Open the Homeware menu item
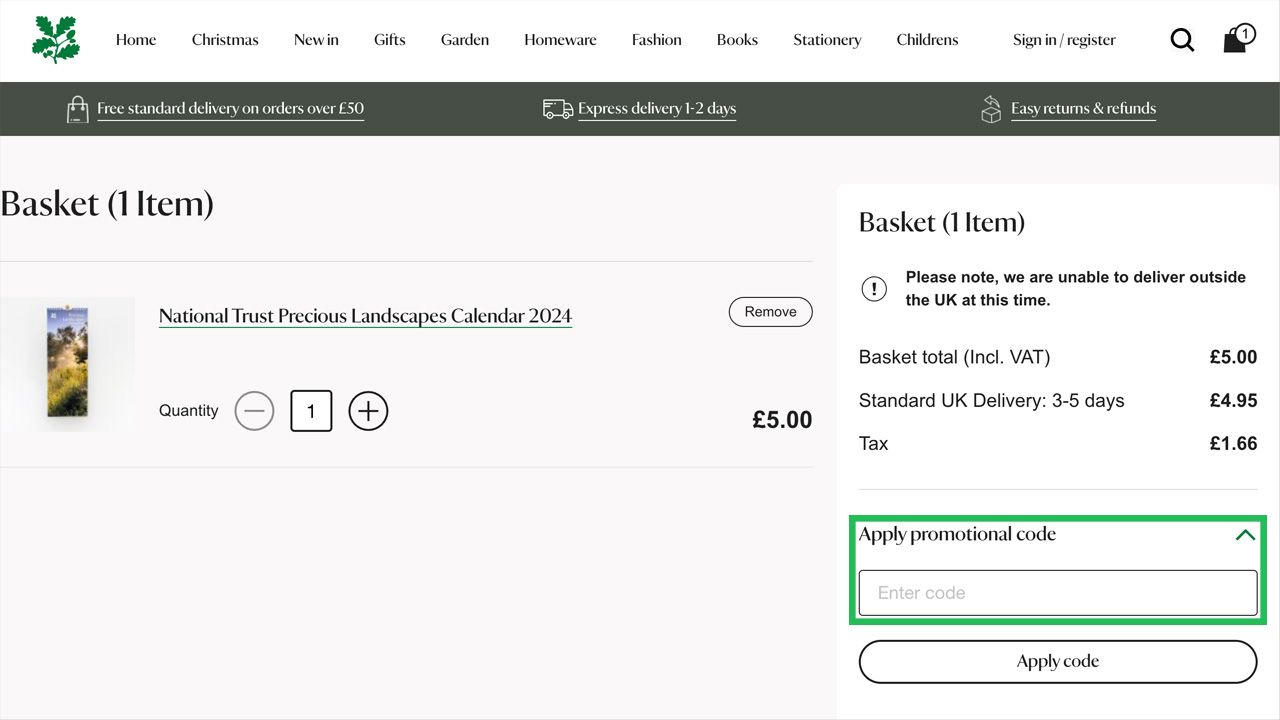Viewport: 1280px width, 720px height. pos(560,40)
